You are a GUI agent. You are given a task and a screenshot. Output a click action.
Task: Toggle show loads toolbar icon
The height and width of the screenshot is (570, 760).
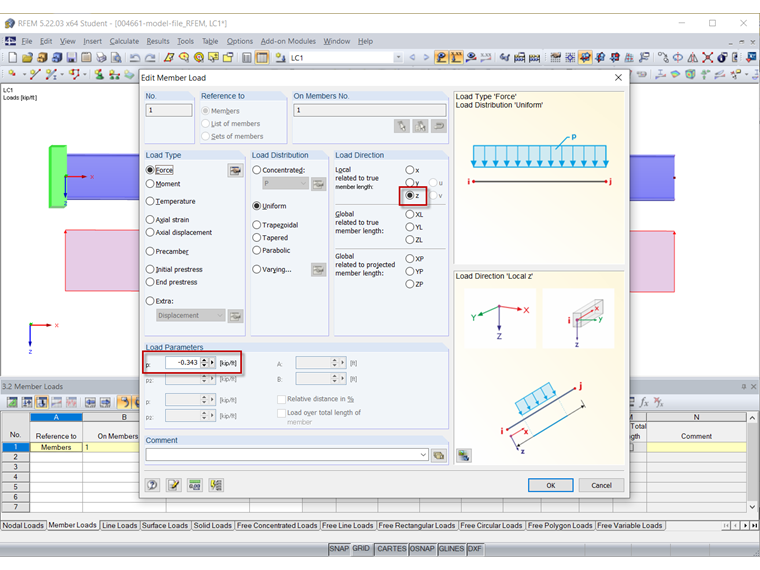441,58
